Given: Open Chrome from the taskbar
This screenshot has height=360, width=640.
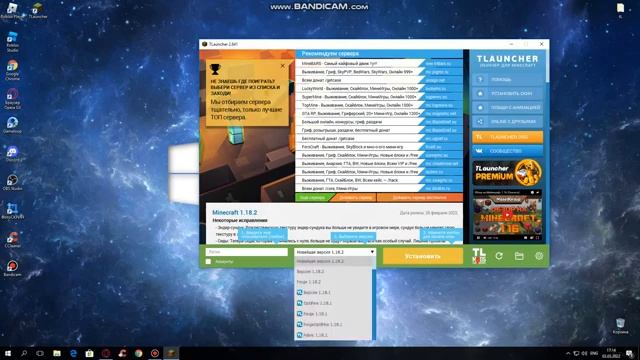Looking at the screenshot, I should (138, 353).
